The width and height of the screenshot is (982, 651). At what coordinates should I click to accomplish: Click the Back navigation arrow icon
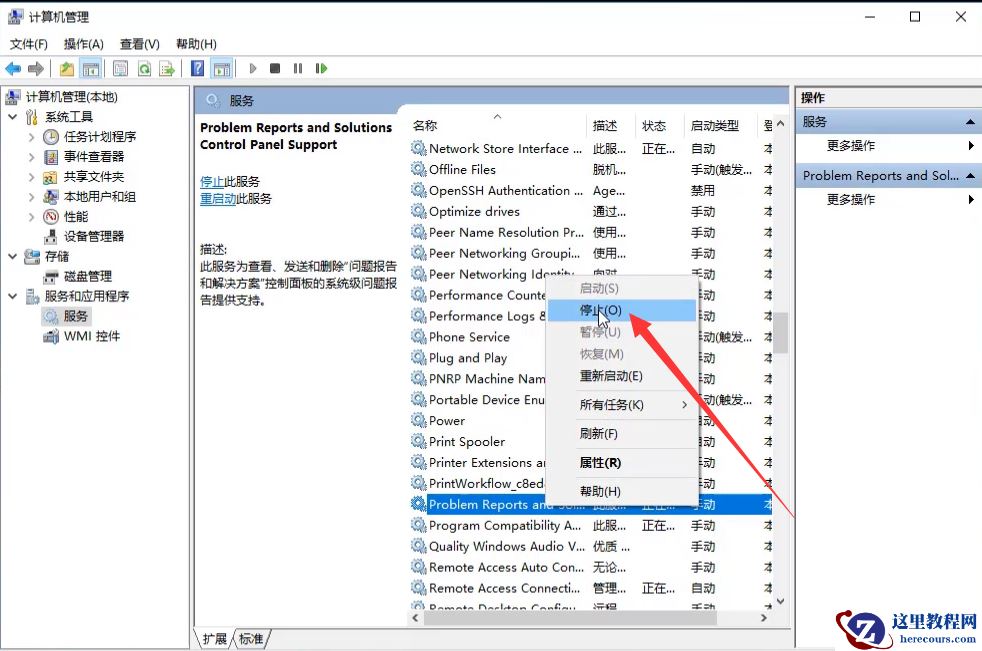(x=12, y=68)
